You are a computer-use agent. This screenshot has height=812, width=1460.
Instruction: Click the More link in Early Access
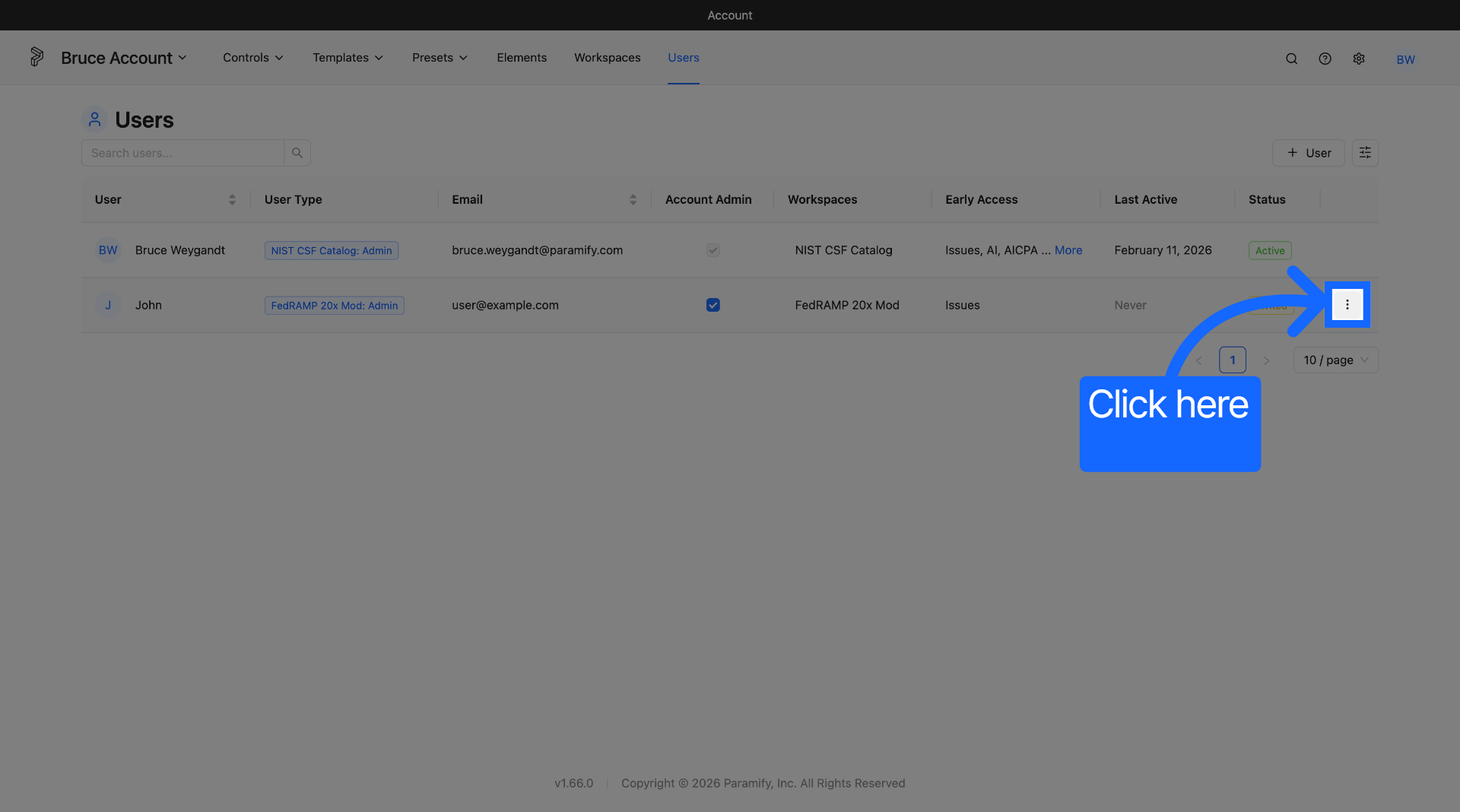click(x=1068, y=250)
